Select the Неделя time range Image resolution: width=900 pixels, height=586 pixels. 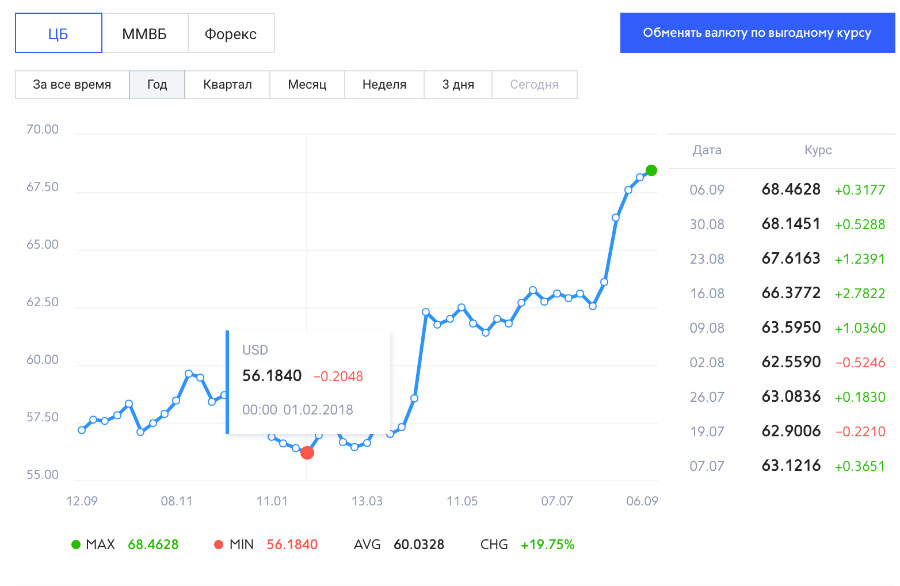(x=384, y=84)
